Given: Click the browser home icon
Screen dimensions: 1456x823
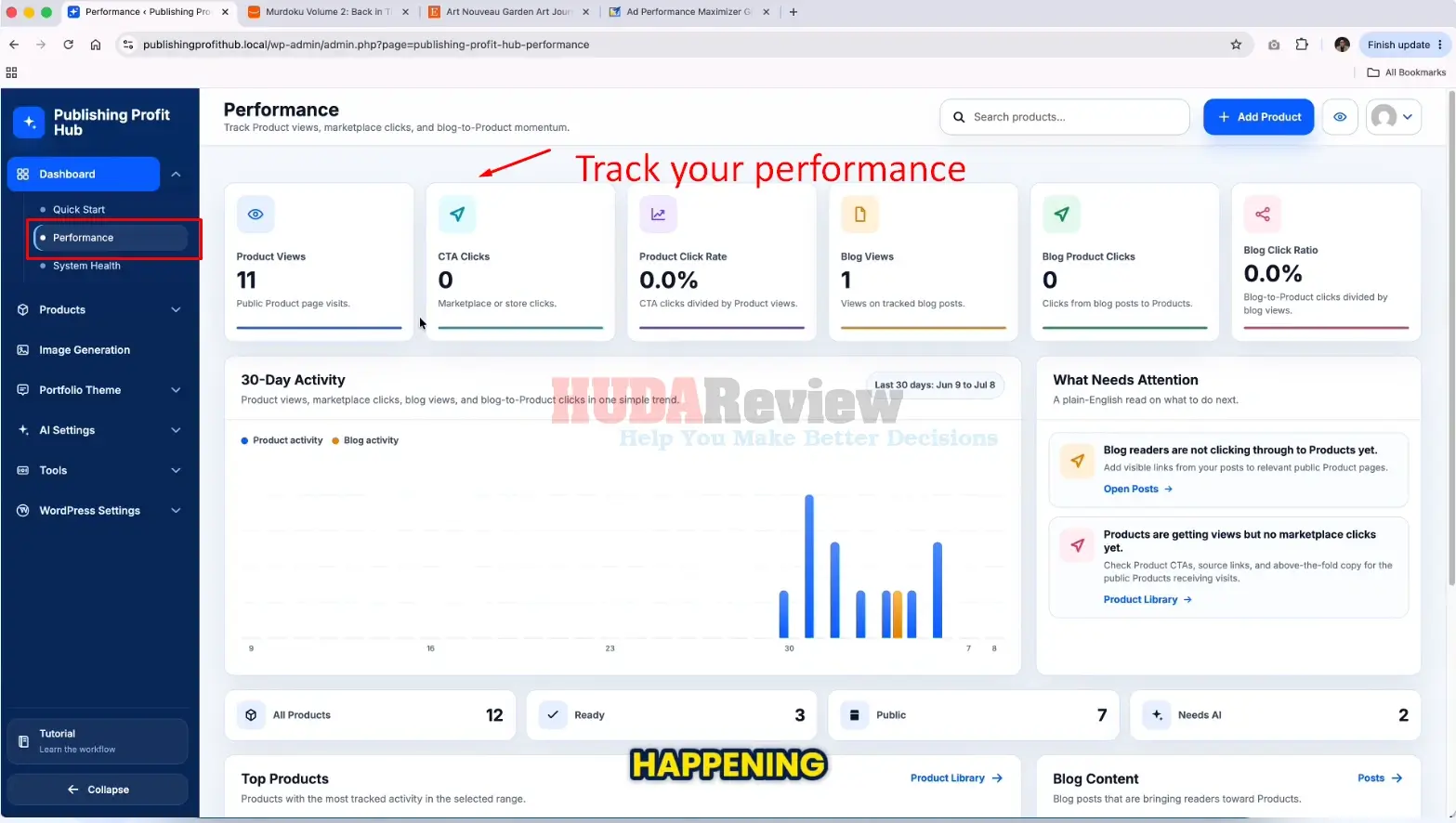Looking at the screenshot, I should click(x=96, y=45).
